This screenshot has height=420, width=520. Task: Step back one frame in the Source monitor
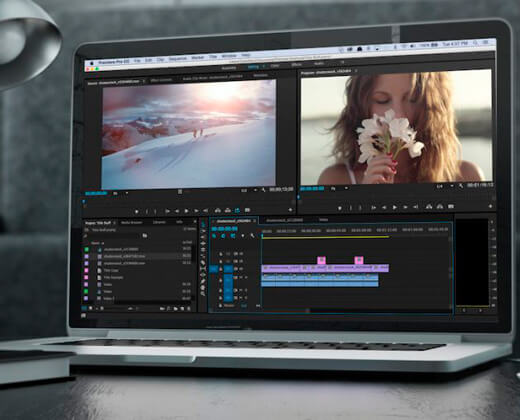tap(177, 211)
